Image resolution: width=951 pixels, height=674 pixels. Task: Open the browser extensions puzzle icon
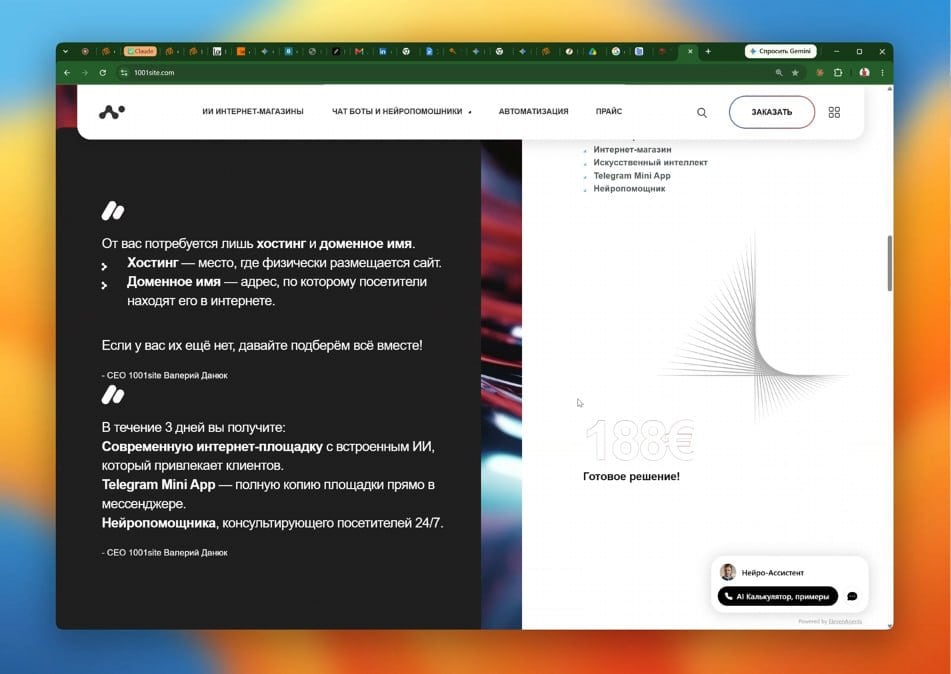pyautogui.click(x=838, y=73)
